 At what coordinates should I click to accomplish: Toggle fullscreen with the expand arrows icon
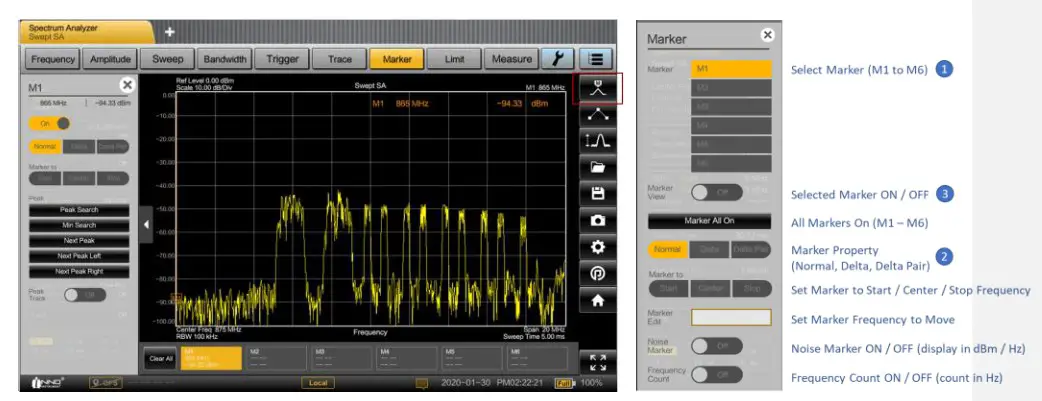click(x=597, y=362)
